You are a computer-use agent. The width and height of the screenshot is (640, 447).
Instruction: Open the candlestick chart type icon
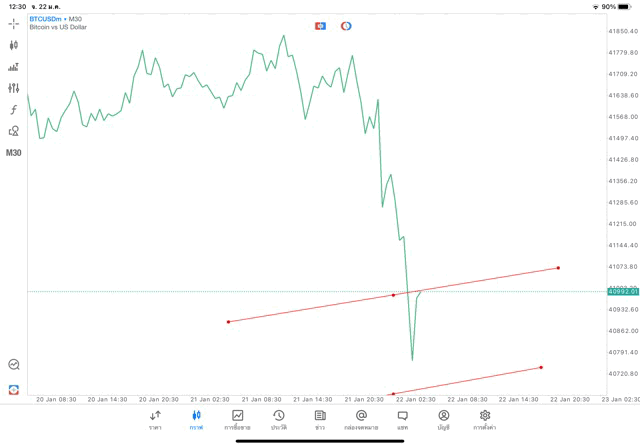[14, 45]
